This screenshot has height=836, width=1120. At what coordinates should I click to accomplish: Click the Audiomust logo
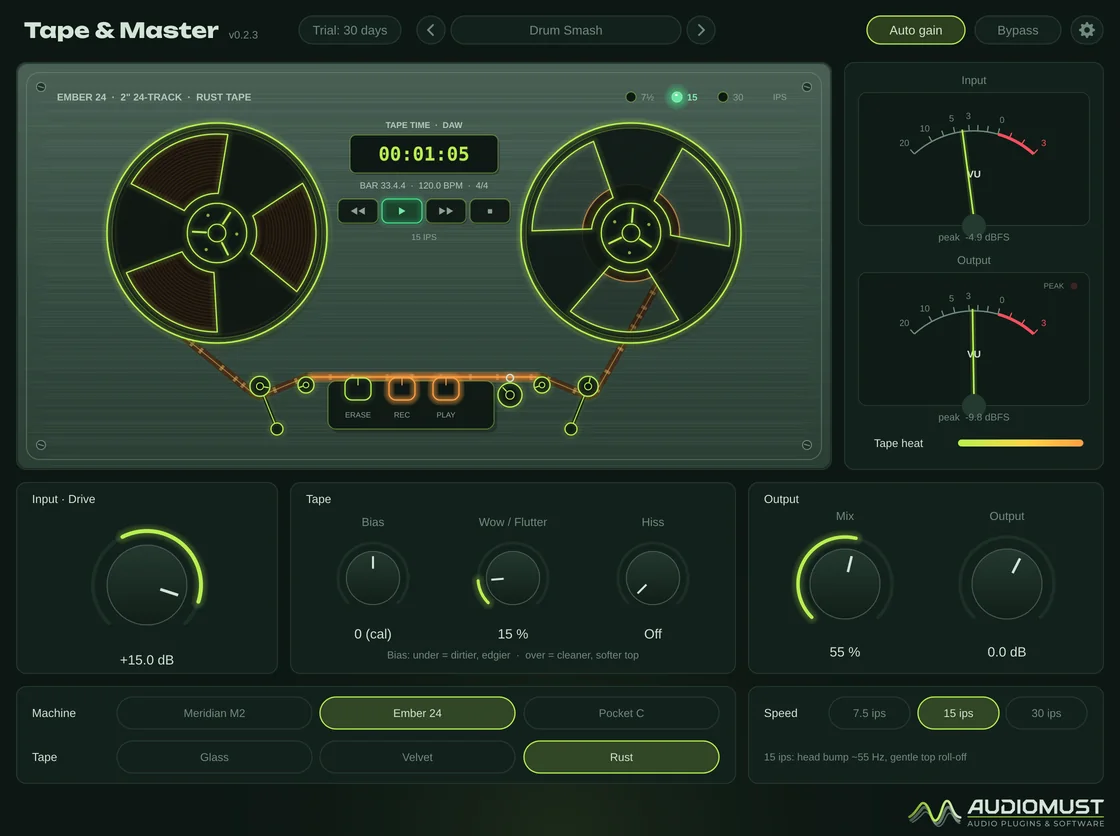[x=1006, y=812]
